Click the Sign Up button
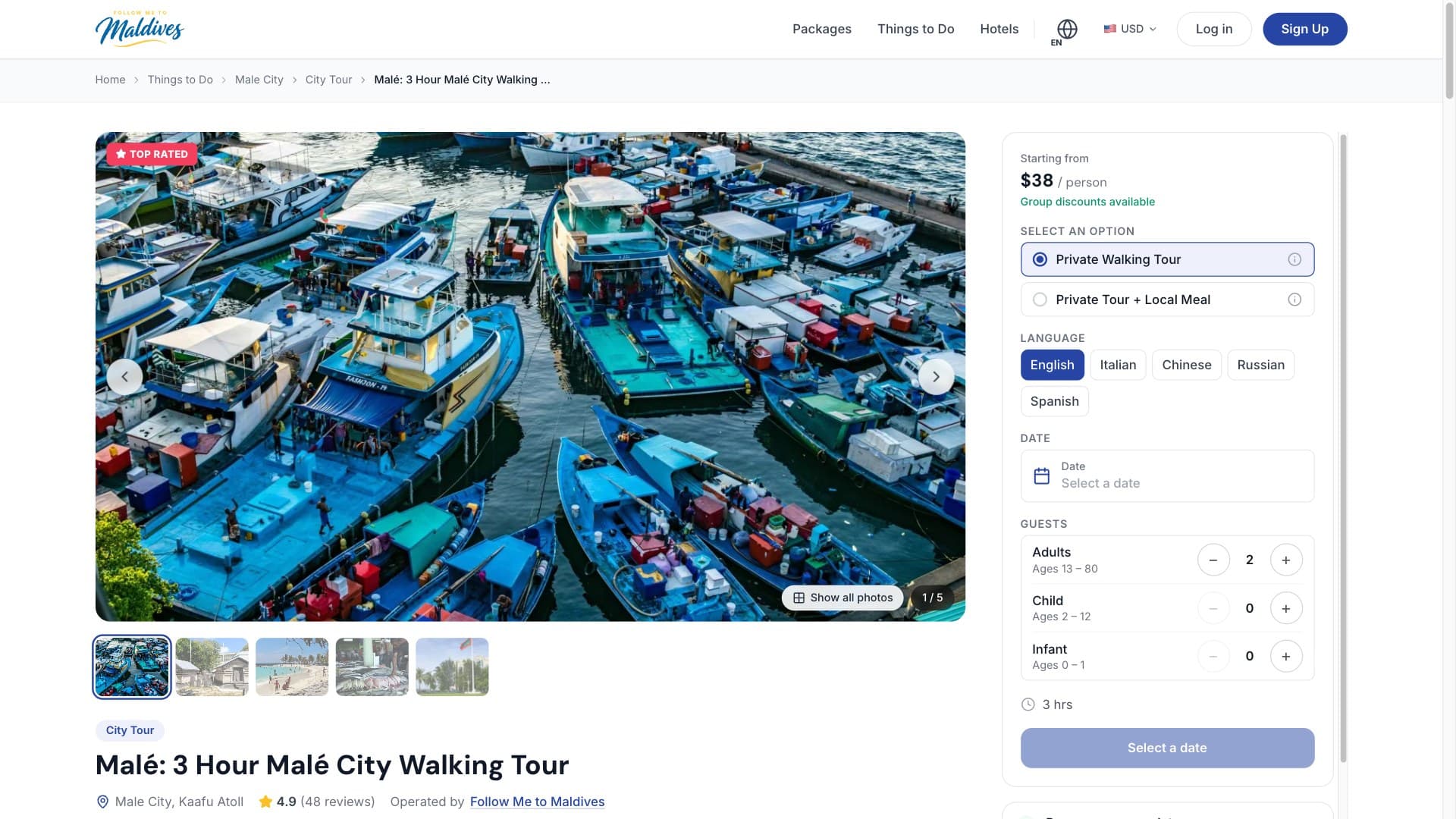The width and height of the screenshot is (1456, 819). point(1304,29)
